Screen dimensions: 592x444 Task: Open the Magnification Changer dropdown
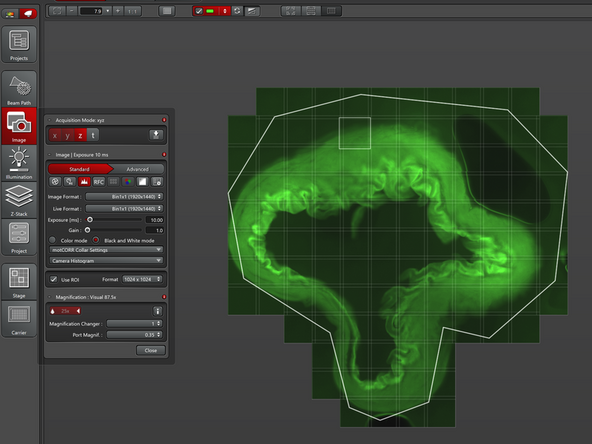point(135,324)
